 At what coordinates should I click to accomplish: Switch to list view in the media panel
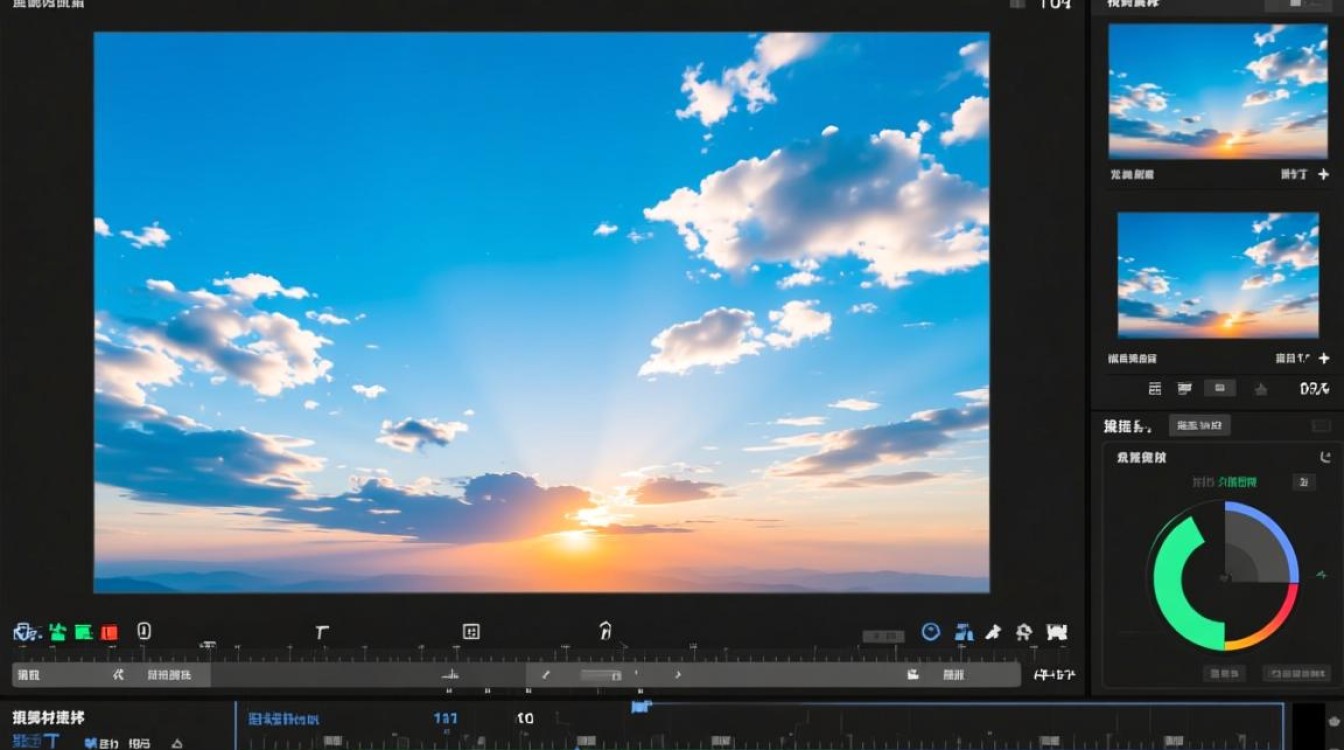pyautogui.click(x=1182, y=388)
